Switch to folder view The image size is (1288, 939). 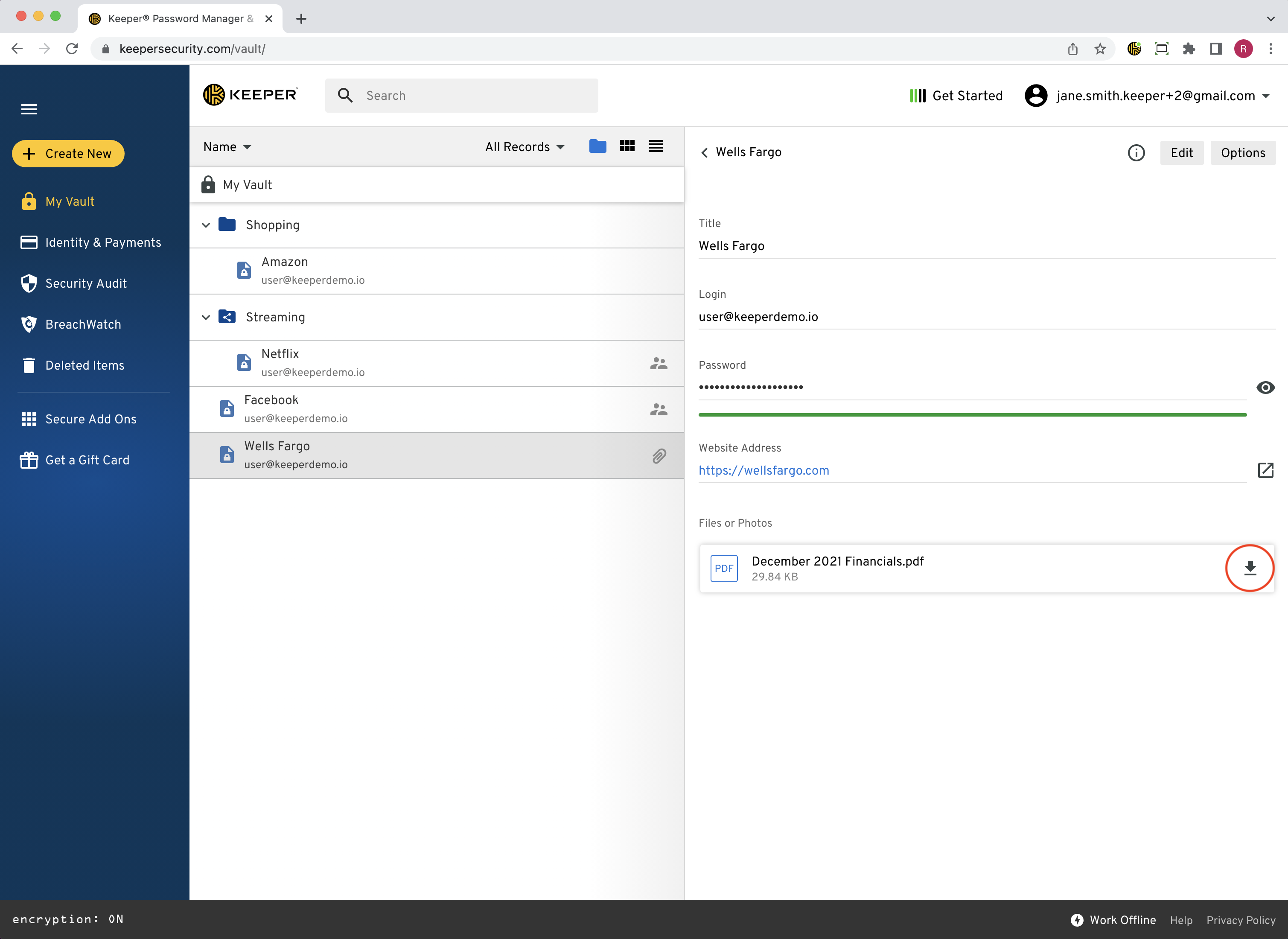click(x=597, y=146)
